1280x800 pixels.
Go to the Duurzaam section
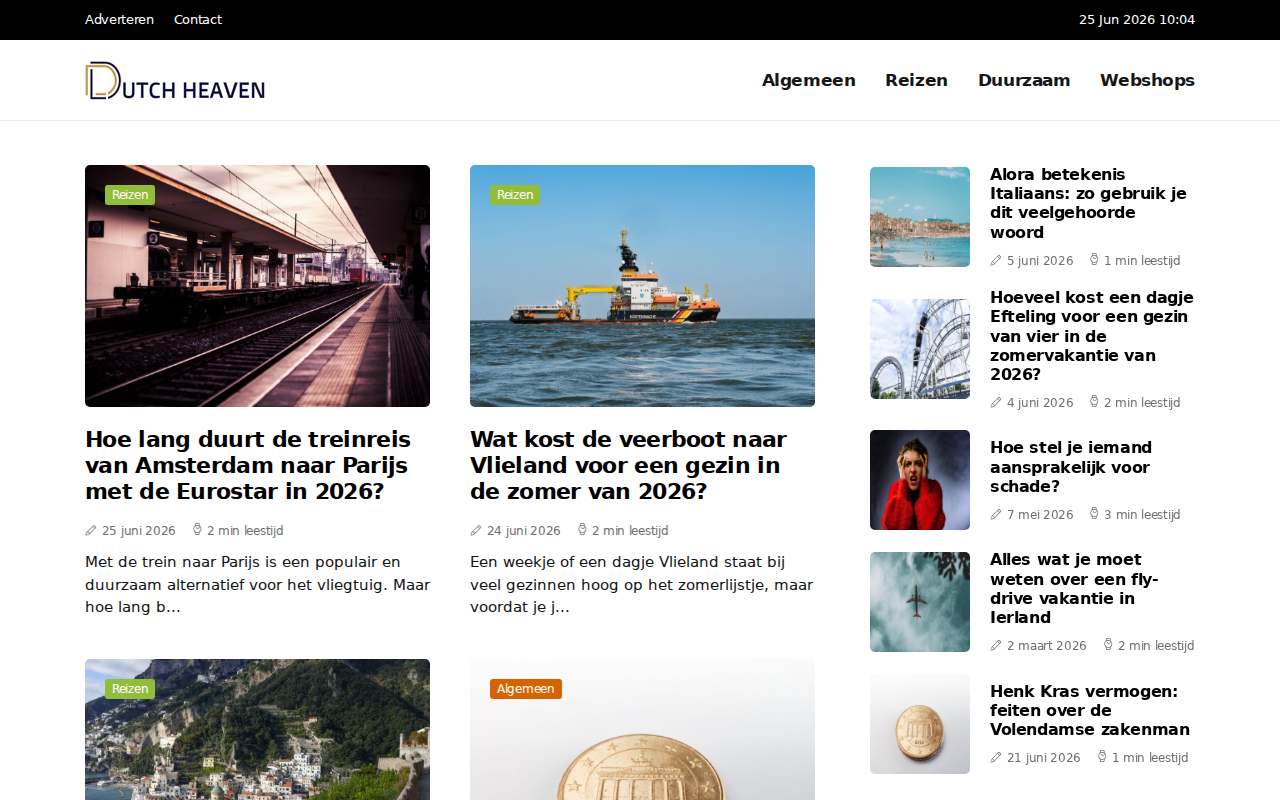pyautogui.click(x=1024, y=80)
